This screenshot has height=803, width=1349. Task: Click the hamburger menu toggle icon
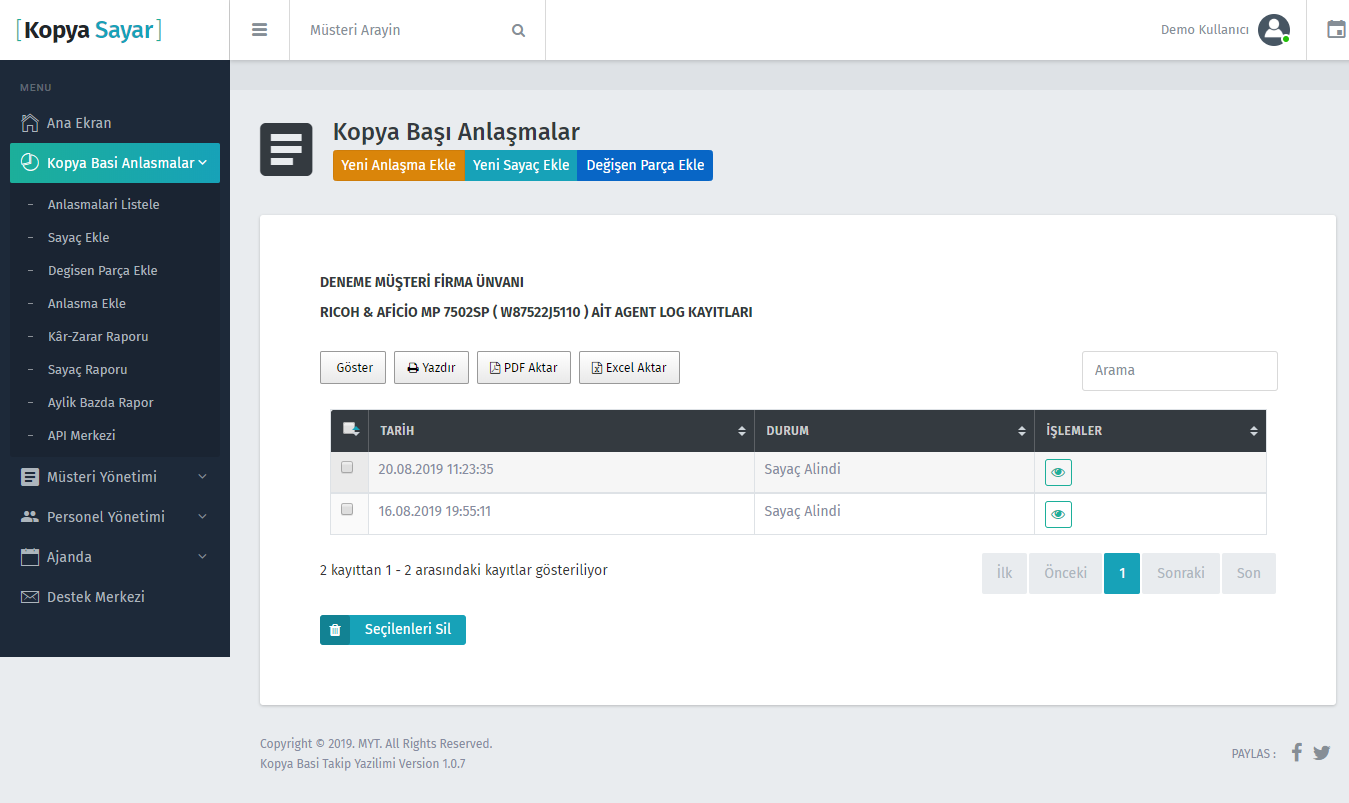pos(259,30)
